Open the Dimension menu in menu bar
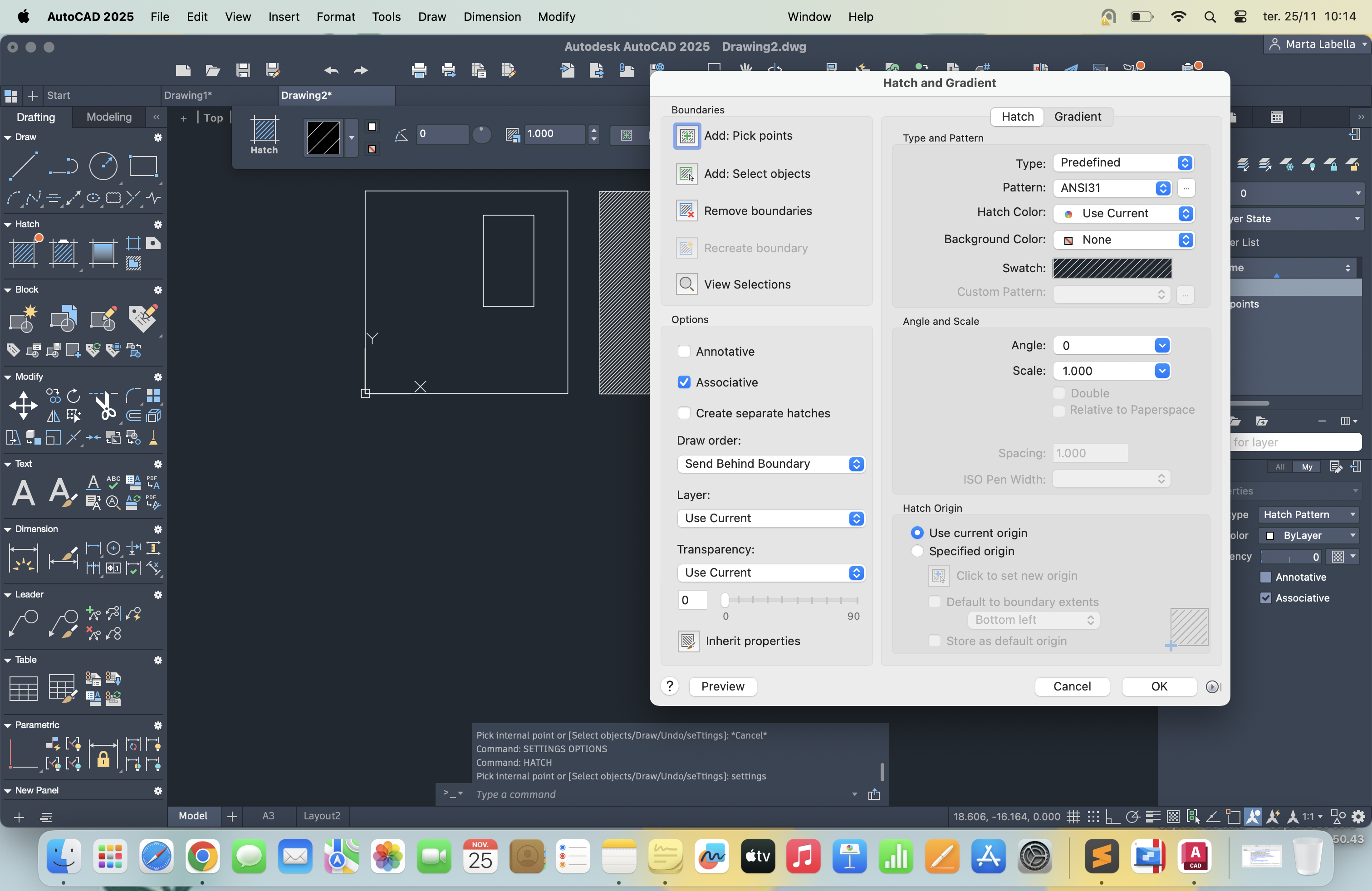This screenshot has height=891, width=1372. 492,17
